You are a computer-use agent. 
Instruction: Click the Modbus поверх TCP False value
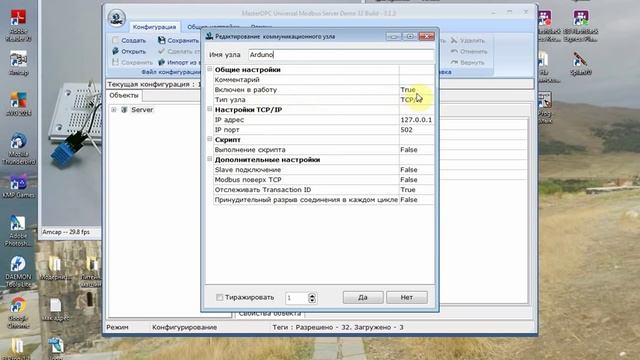416,180
